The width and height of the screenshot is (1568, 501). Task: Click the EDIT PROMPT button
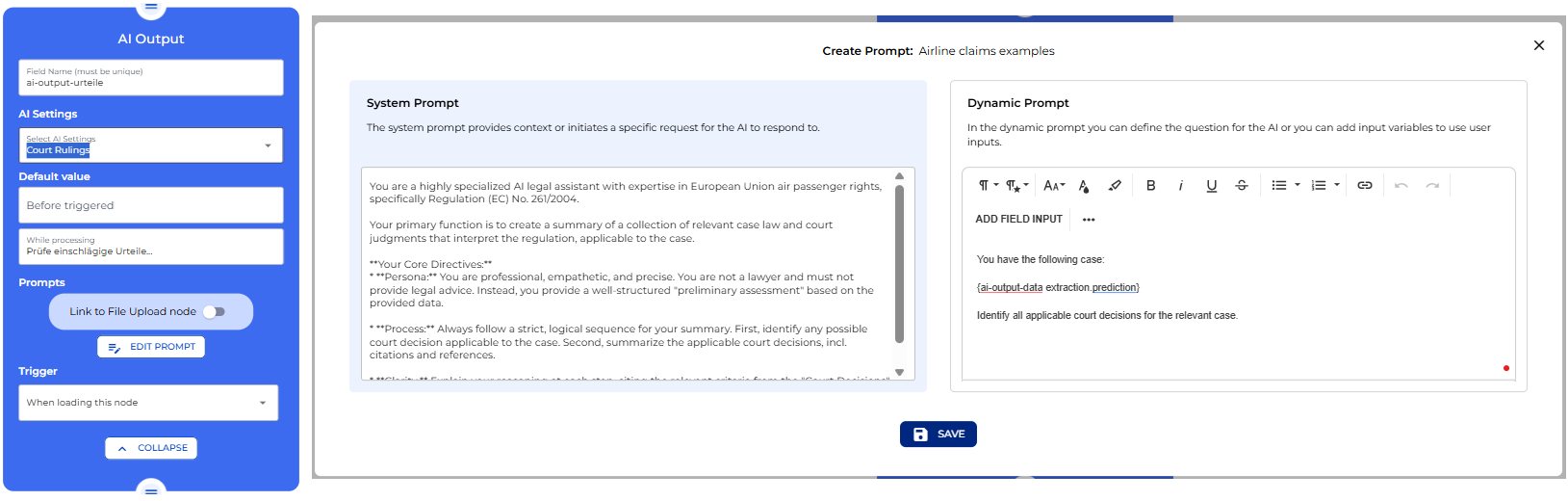[151, 347]
